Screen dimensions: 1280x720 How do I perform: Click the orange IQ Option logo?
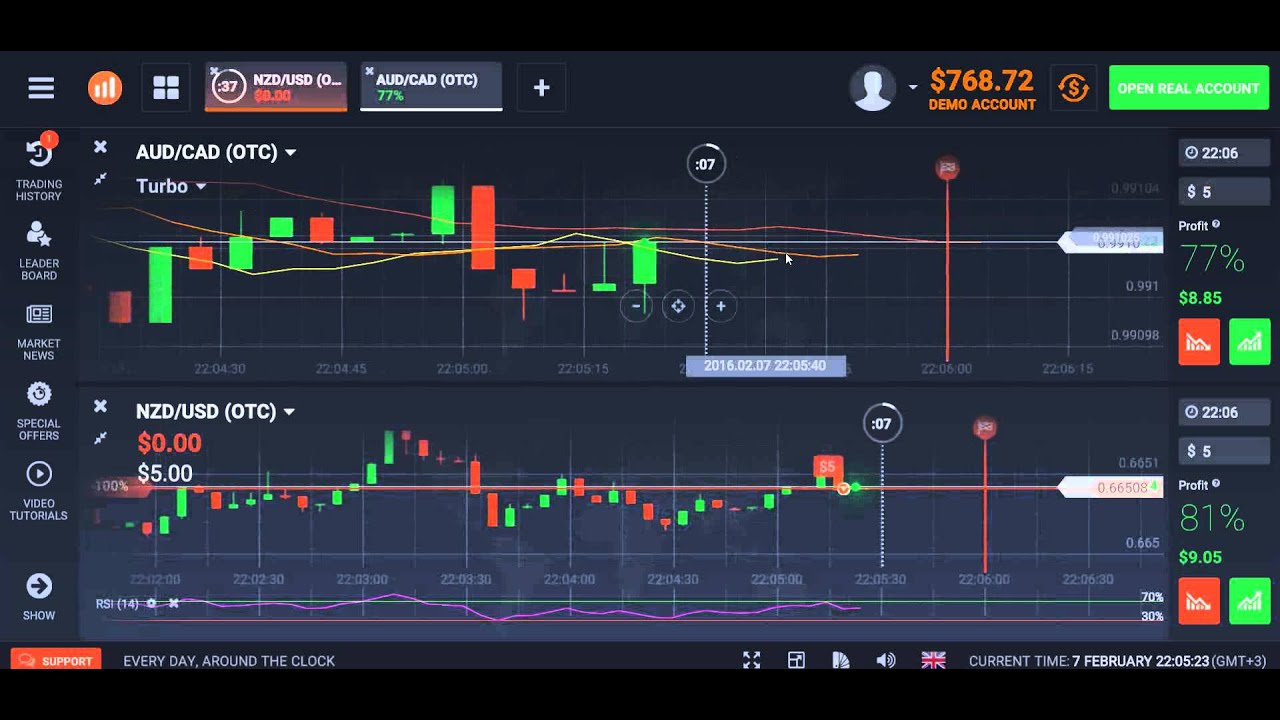(104, 88)
